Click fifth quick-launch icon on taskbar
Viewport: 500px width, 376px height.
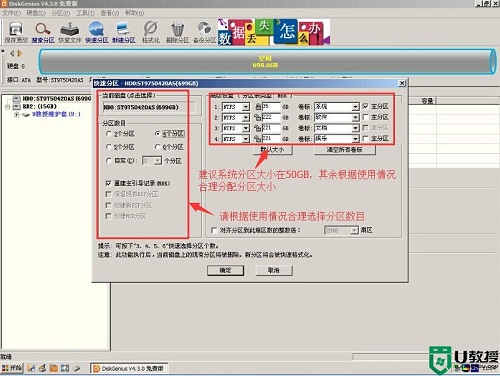click(x=76, y=368)
